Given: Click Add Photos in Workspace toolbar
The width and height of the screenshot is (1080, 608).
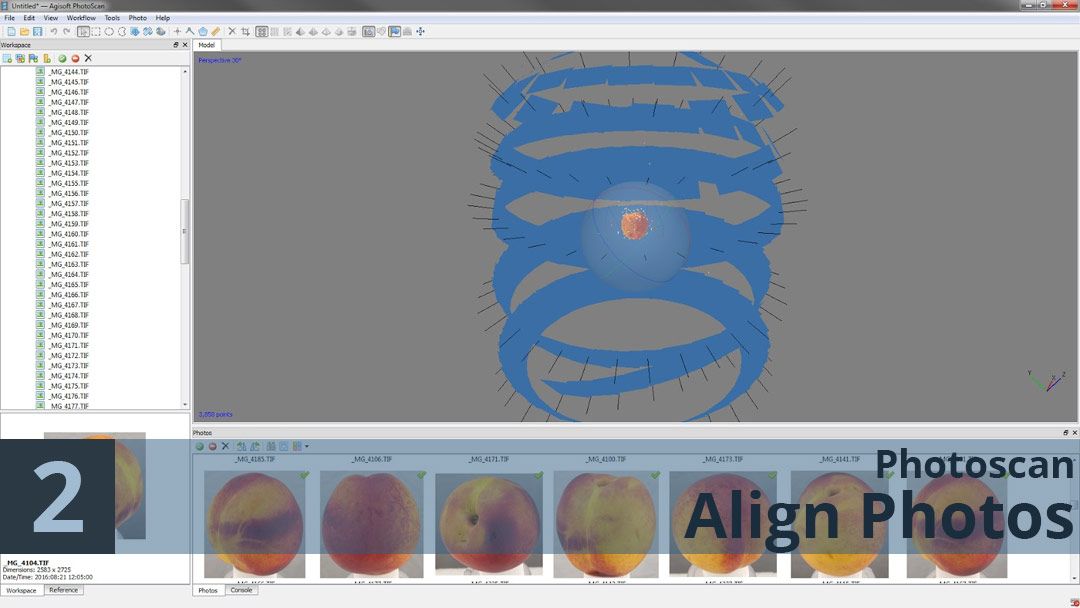Looking at the screenshot, I should [x=20, y=59].
